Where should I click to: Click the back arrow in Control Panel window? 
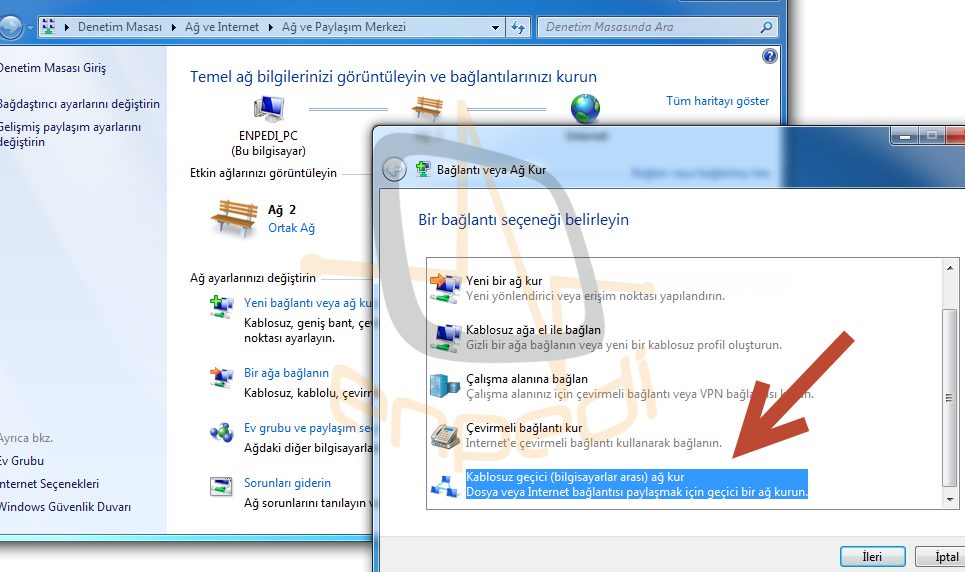pyautogui.click(x=9, y=27)
